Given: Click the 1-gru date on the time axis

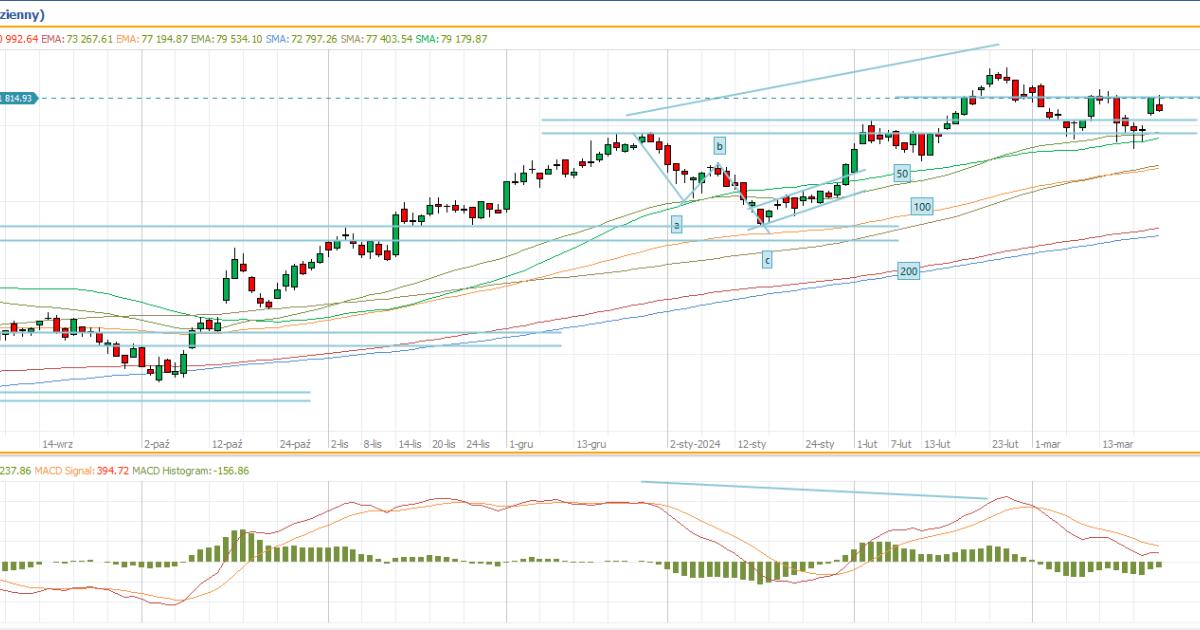Looking at the screenshot, I should pos(521,444).
